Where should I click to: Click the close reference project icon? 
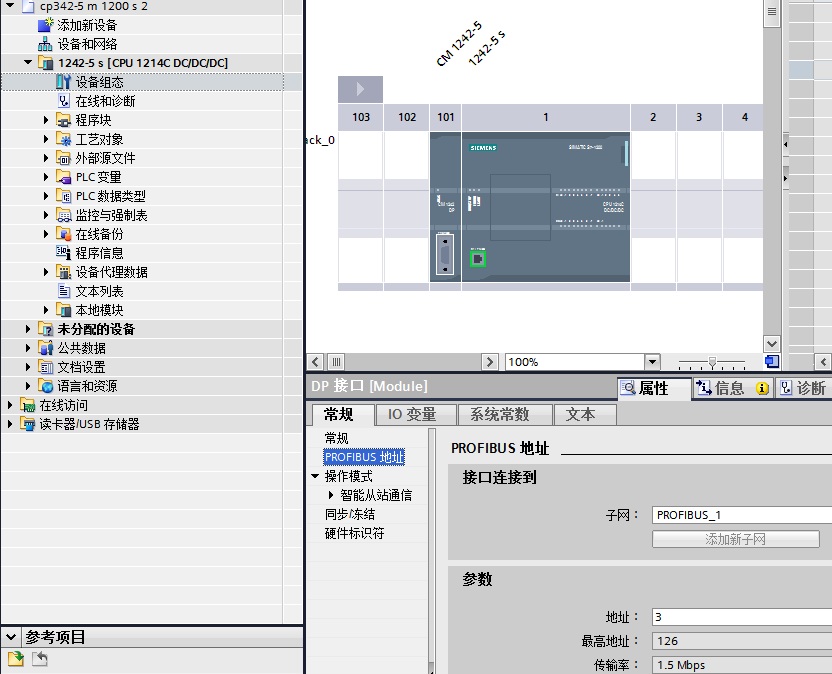click(x=40, y=659)
